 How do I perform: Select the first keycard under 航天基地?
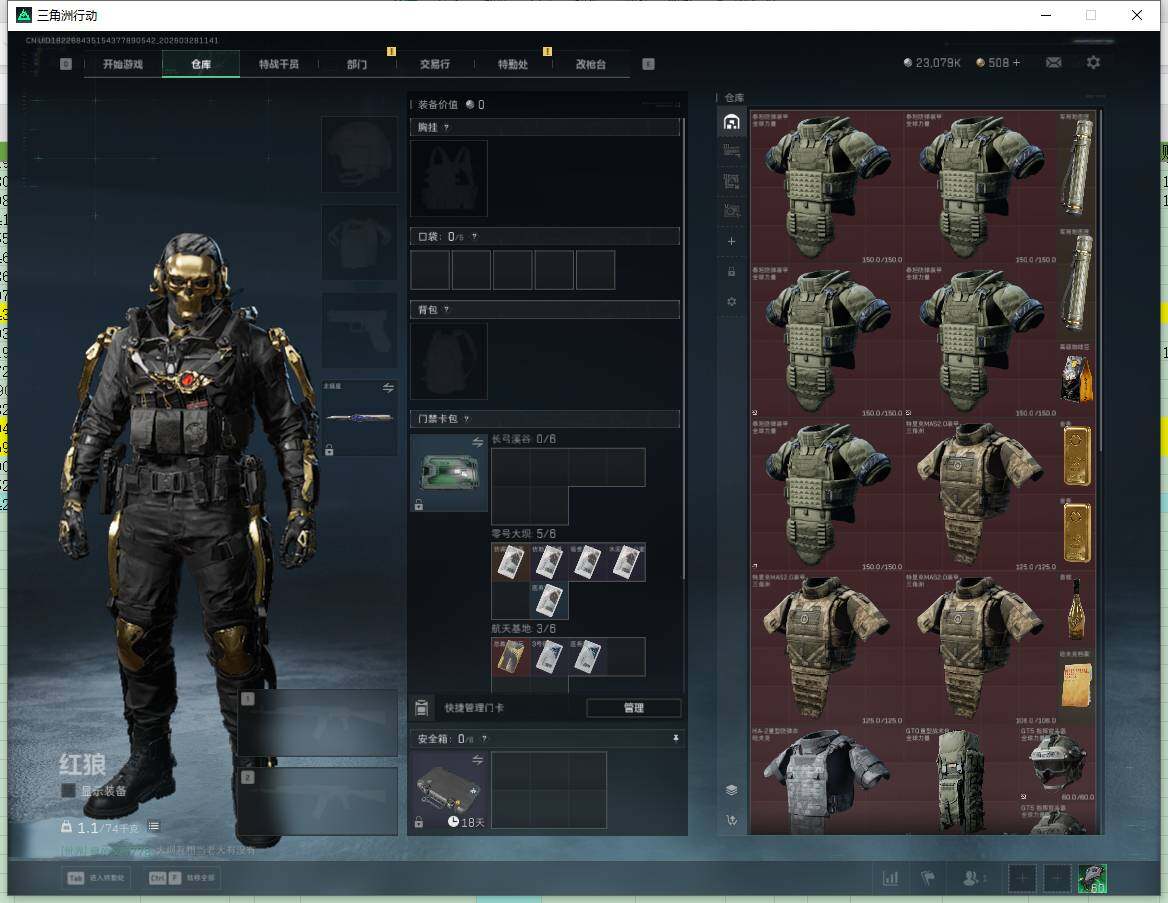click(510, 657)
